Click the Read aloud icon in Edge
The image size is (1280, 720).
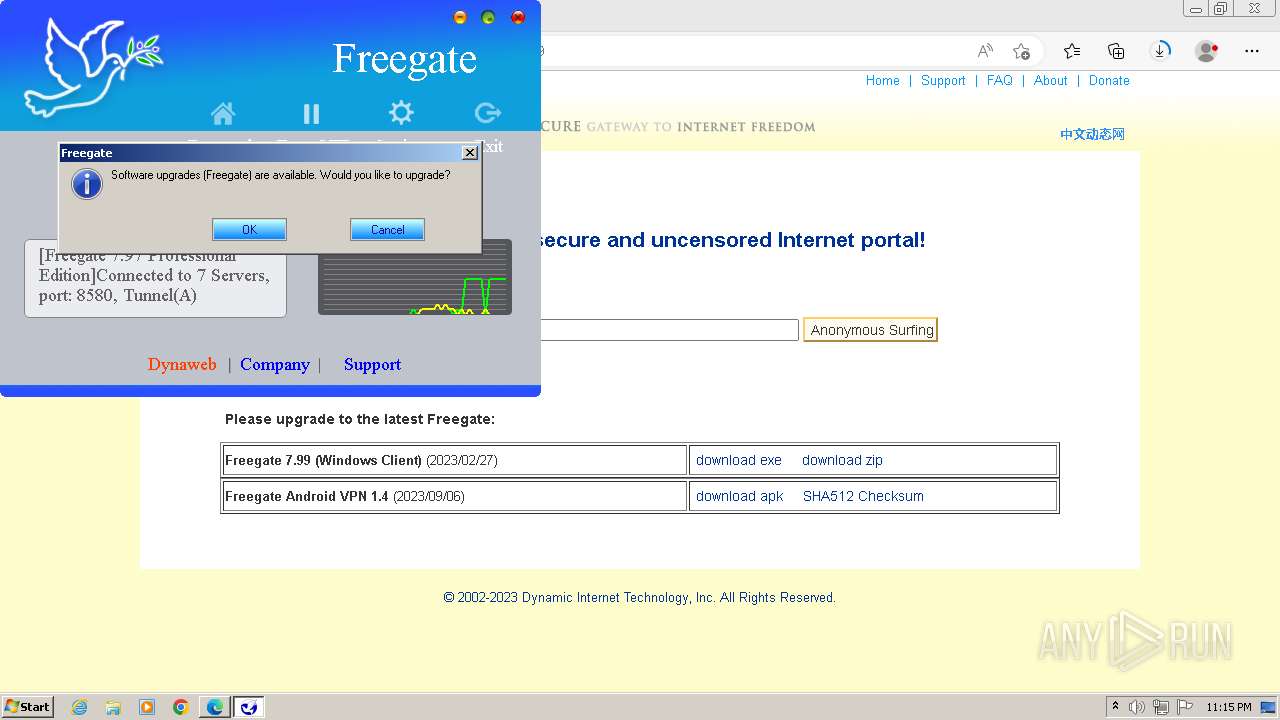[x=985, y=51]
